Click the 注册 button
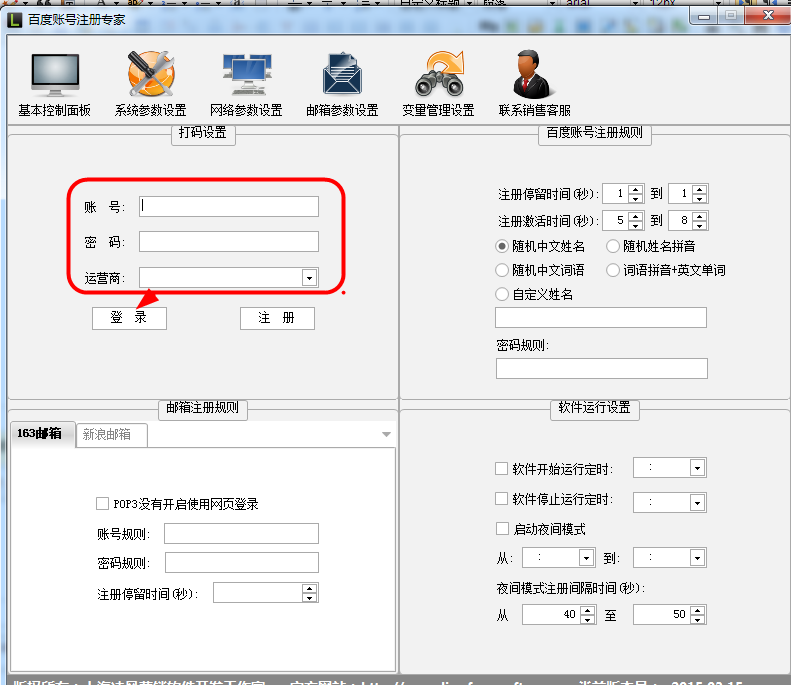 pos(277,318)
